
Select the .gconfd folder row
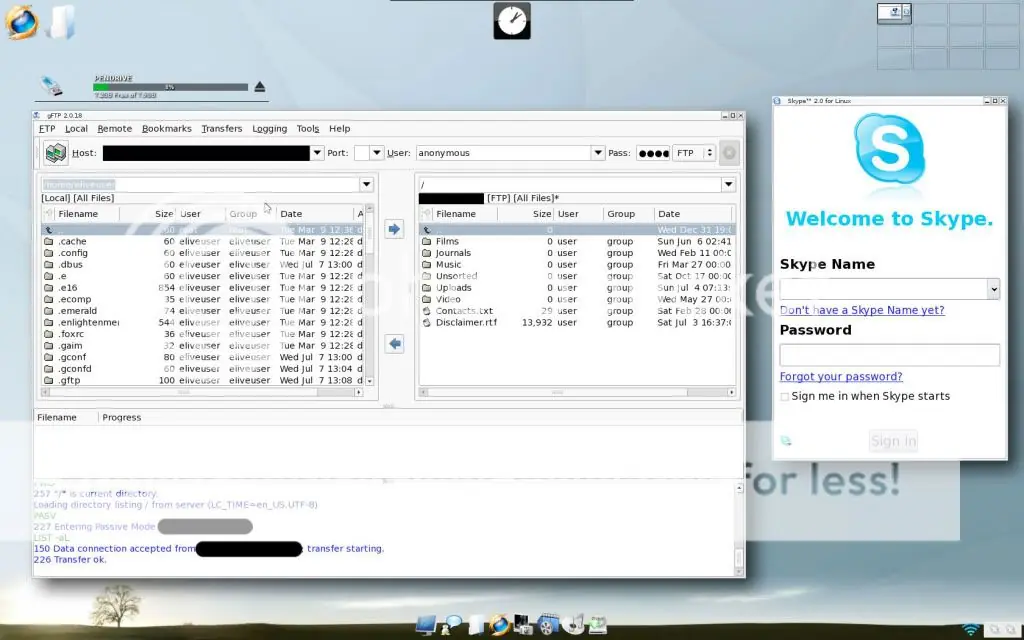[203, 369]
